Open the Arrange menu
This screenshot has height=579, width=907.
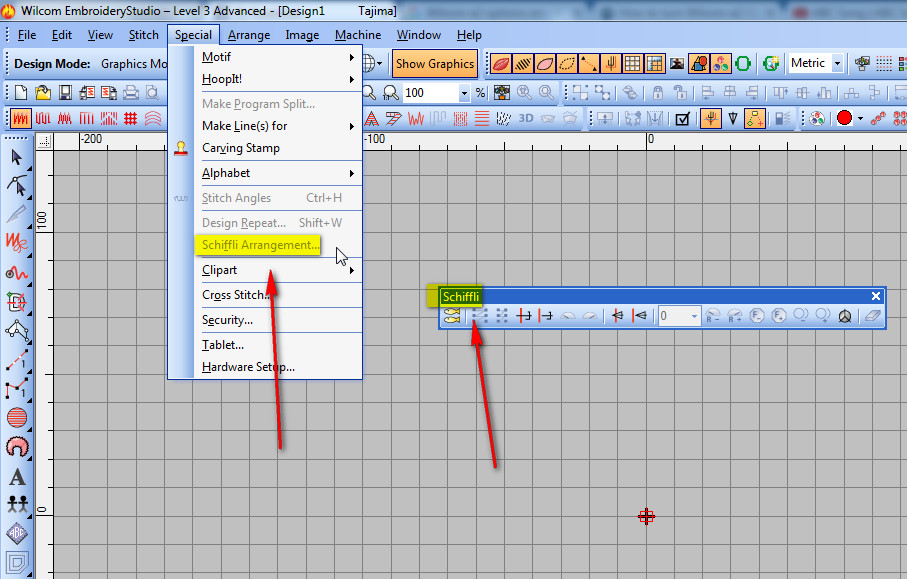point(248,35)
